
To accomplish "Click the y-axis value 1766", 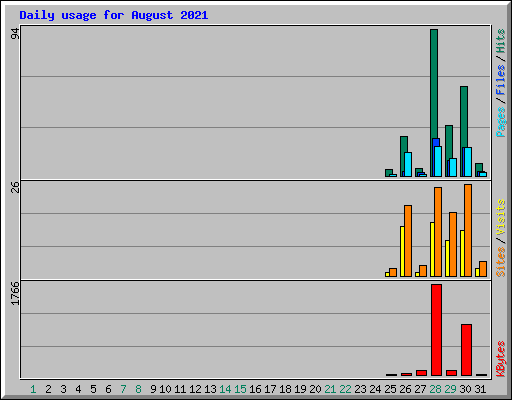I will coord(15,293).
